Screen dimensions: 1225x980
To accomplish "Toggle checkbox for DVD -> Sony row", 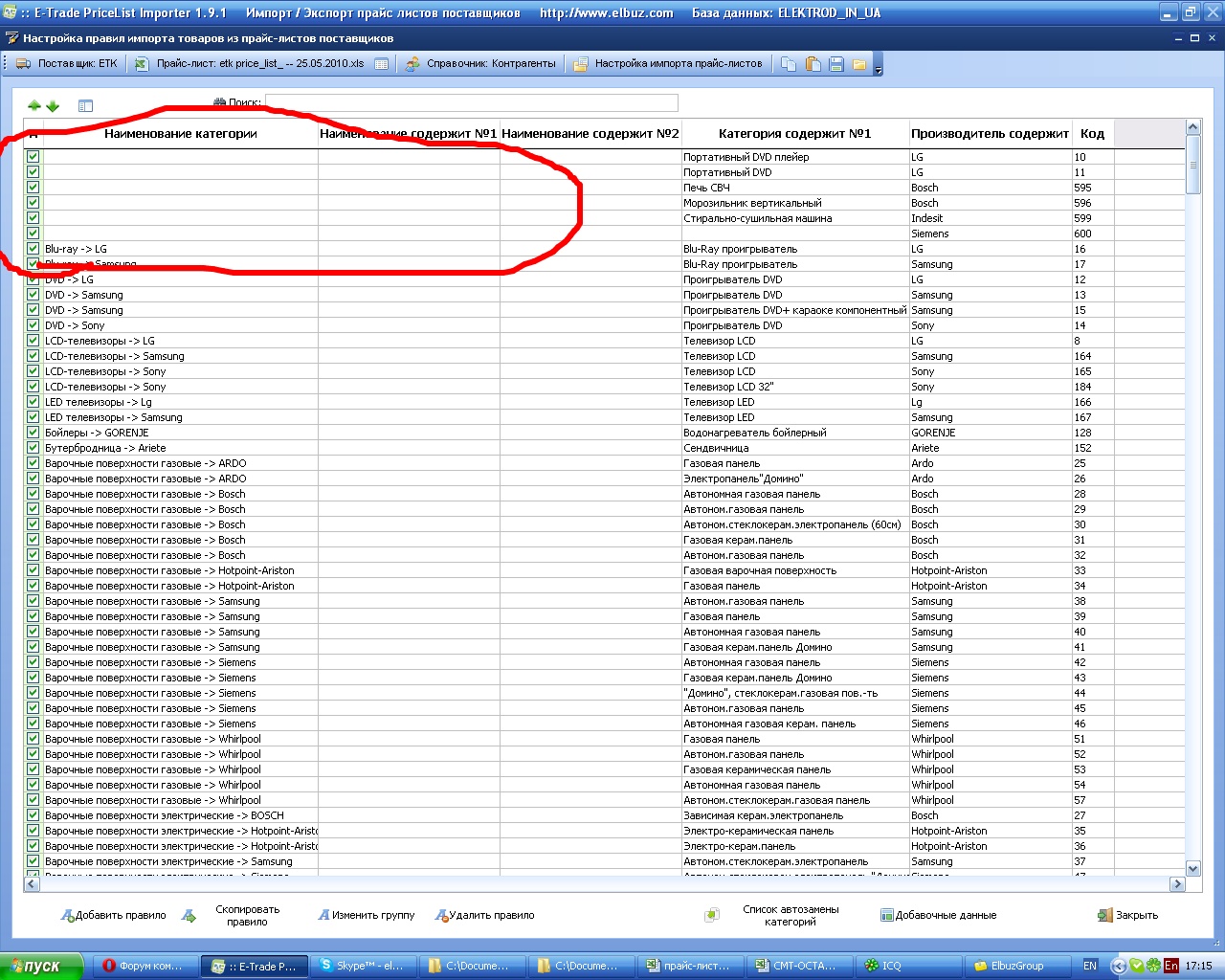I will pos(33,325).
